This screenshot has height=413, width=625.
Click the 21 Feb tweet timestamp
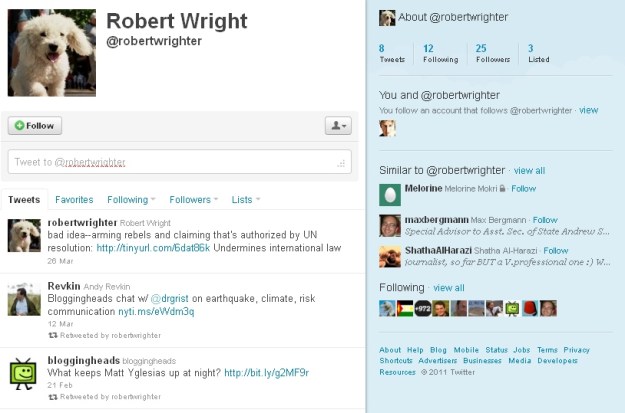60,385
